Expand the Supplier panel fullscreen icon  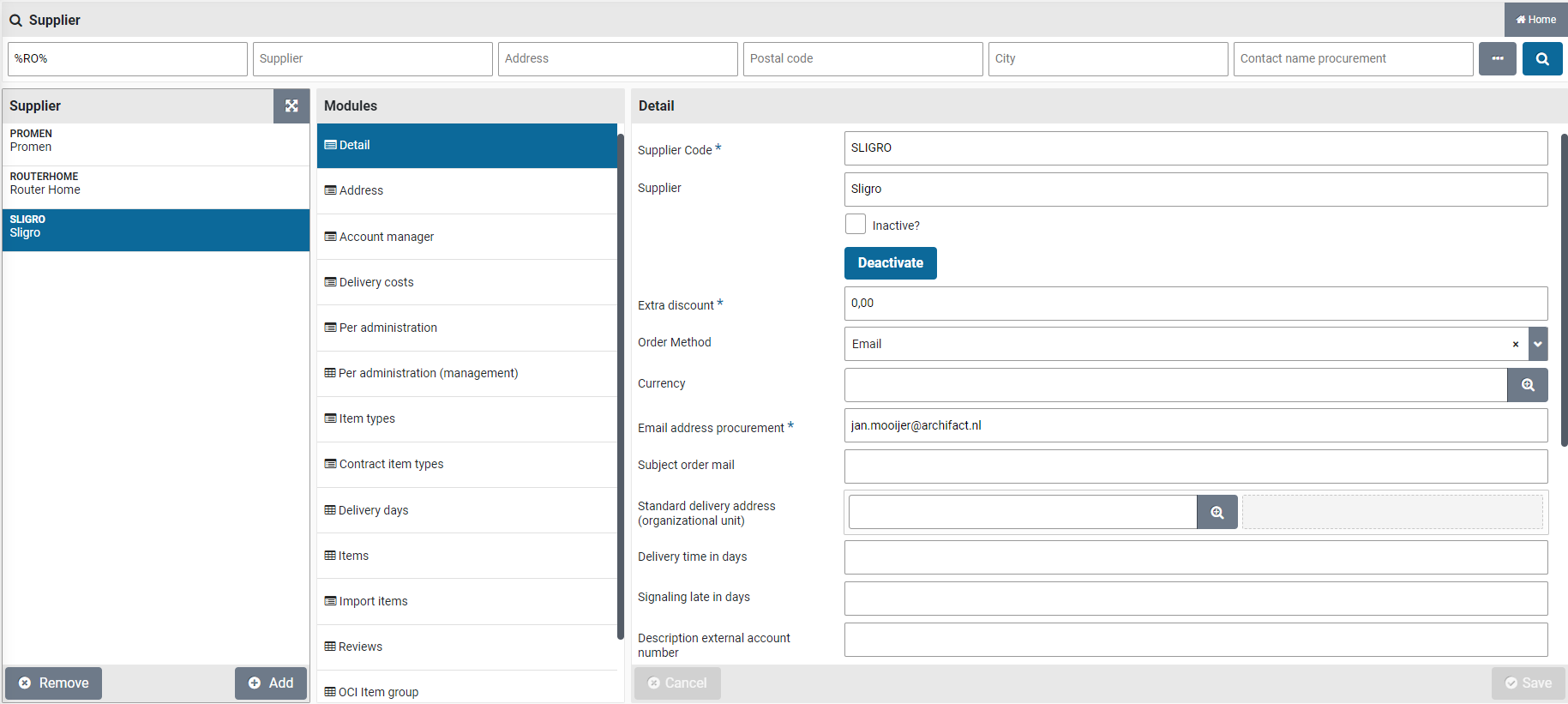291,106
